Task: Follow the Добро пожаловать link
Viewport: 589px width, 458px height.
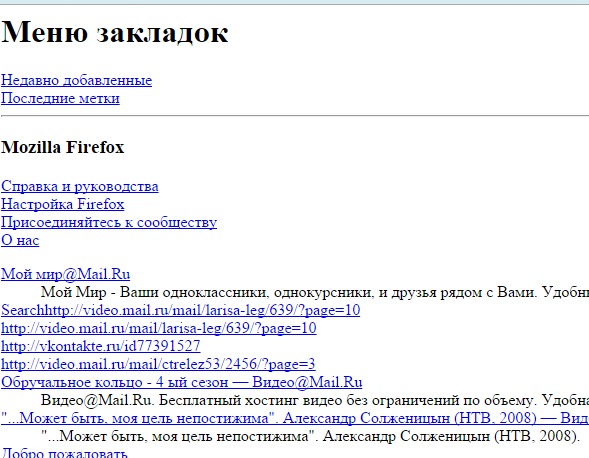Action: click(x=64, y=453)
